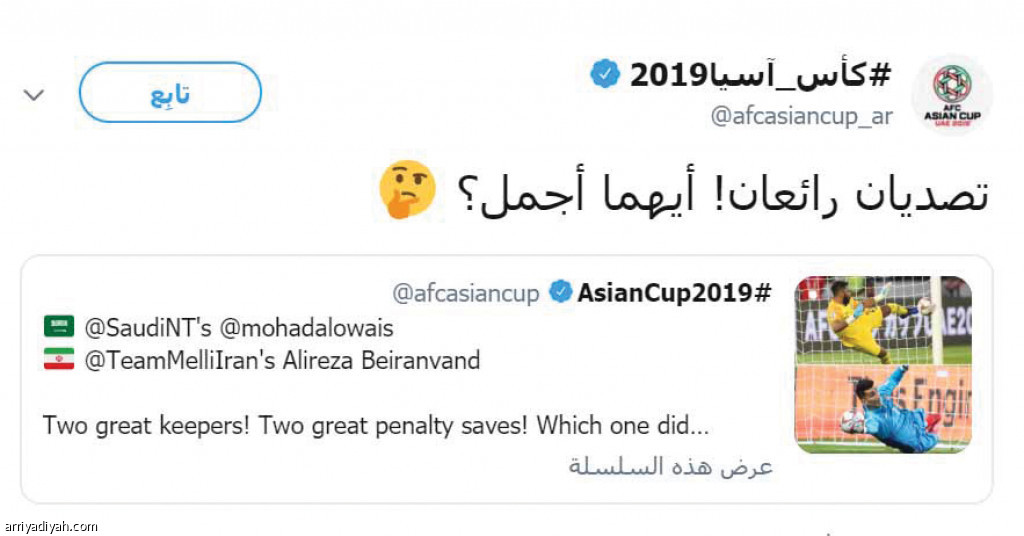Image resolution: width=1024 pixels, height=536 pixels.
Task: Click the account name #كأس_آسيا2019
Action: click(x=761, y=75)
